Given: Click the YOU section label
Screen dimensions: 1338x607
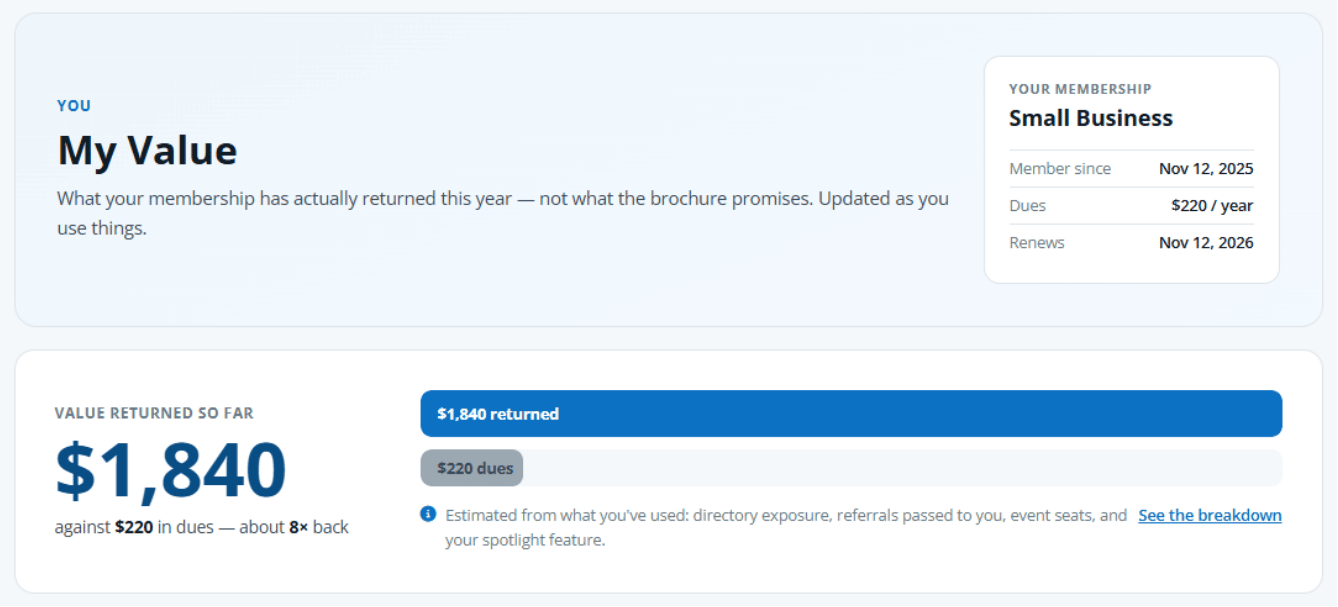Looking at the screenshot, I should 74,106.
